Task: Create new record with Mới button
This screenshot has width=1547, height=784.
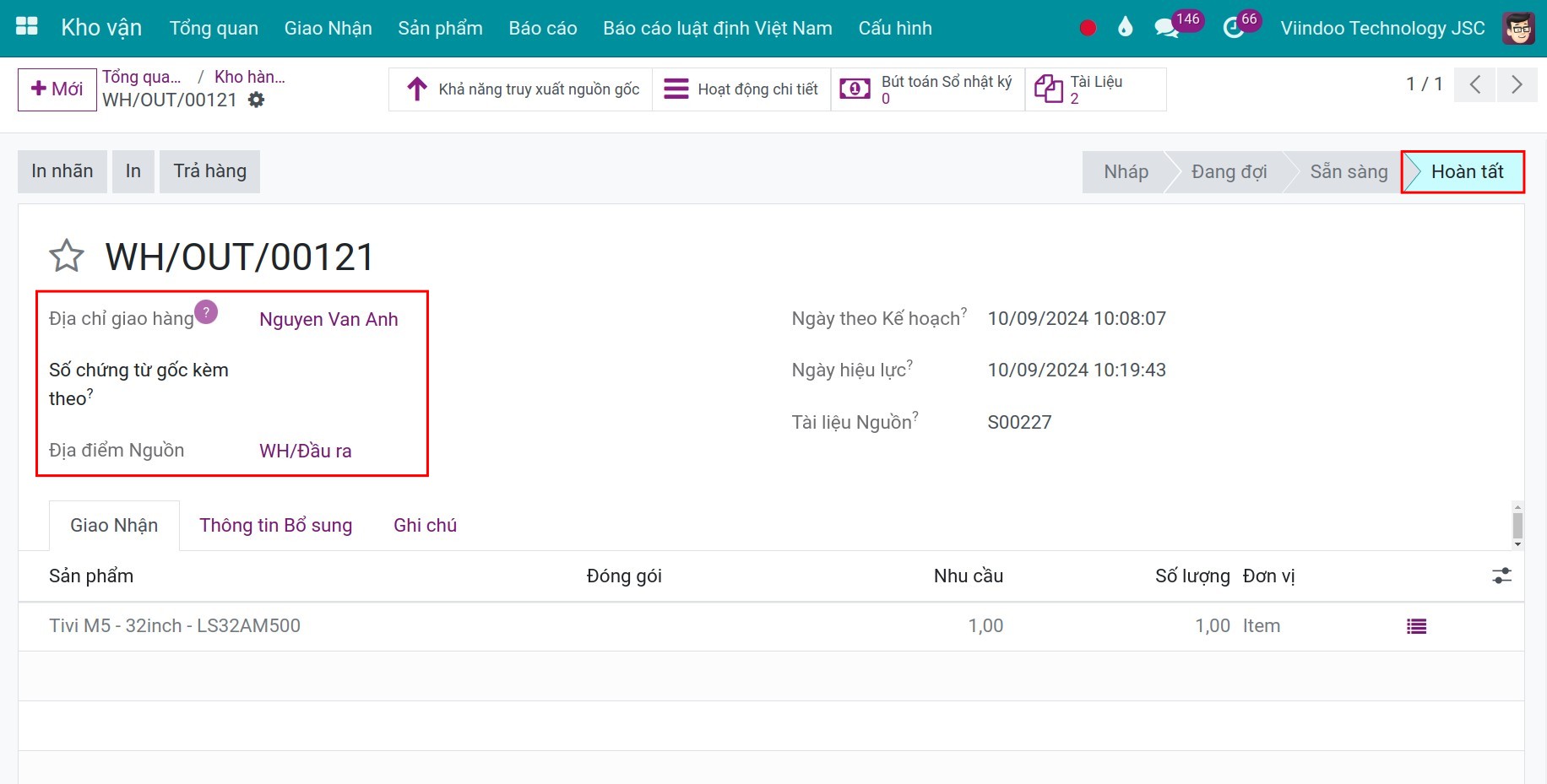Action: click(57, 89)
